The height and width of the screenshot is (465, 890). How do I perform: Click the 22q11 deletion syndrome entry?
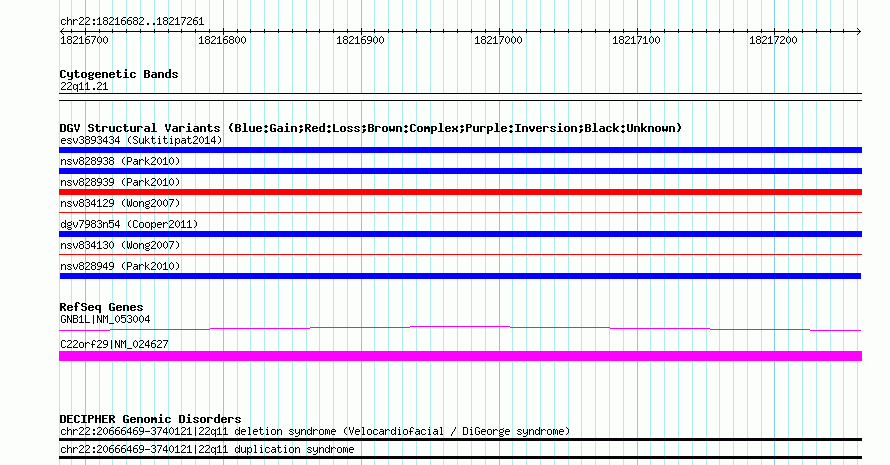[x=315, y=432]
